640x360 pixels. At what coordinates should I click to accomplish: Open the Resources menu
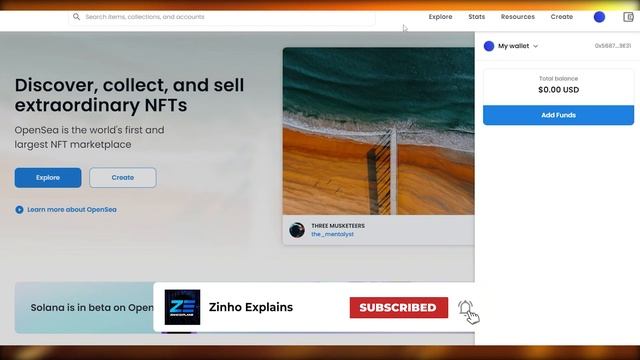coord(518,17)
